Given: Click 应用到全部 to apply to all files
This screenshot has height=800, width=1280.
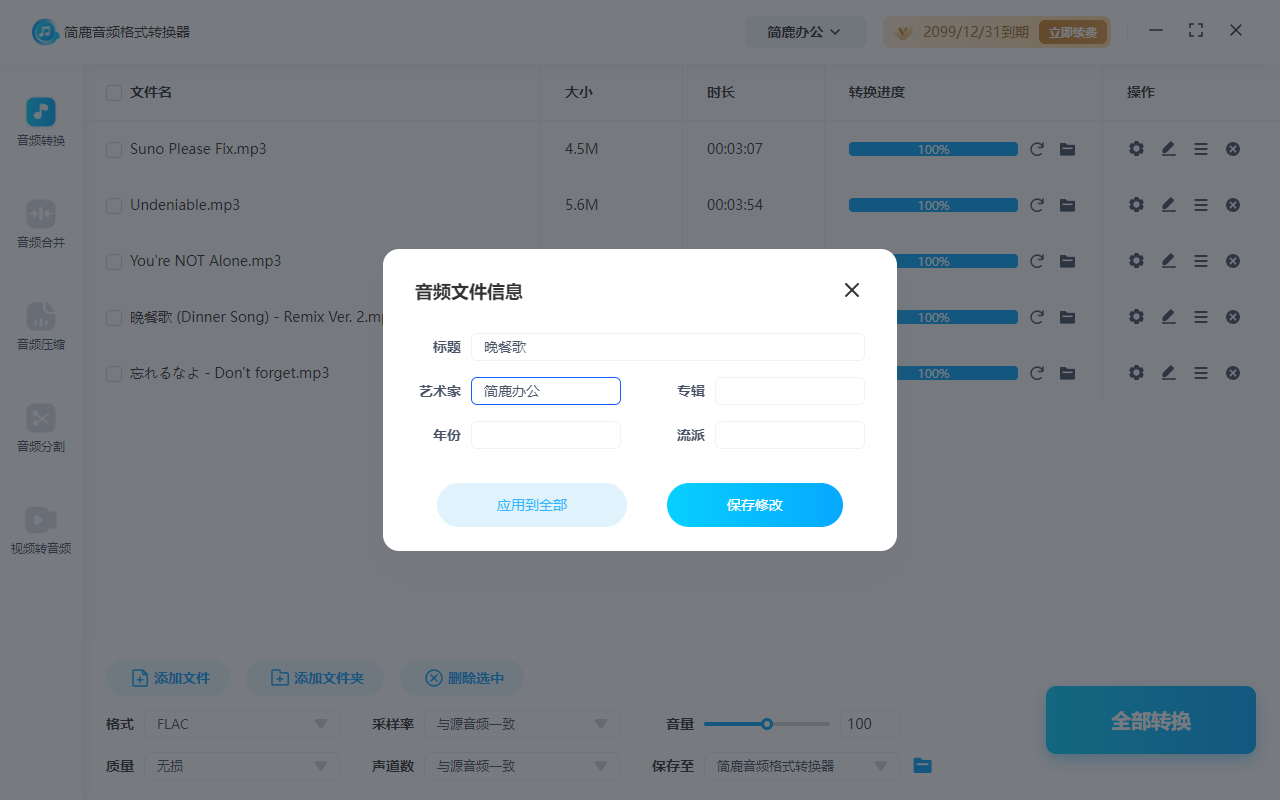Looking at the screenshot, I should pyautogui.click(x=531, y=505).
